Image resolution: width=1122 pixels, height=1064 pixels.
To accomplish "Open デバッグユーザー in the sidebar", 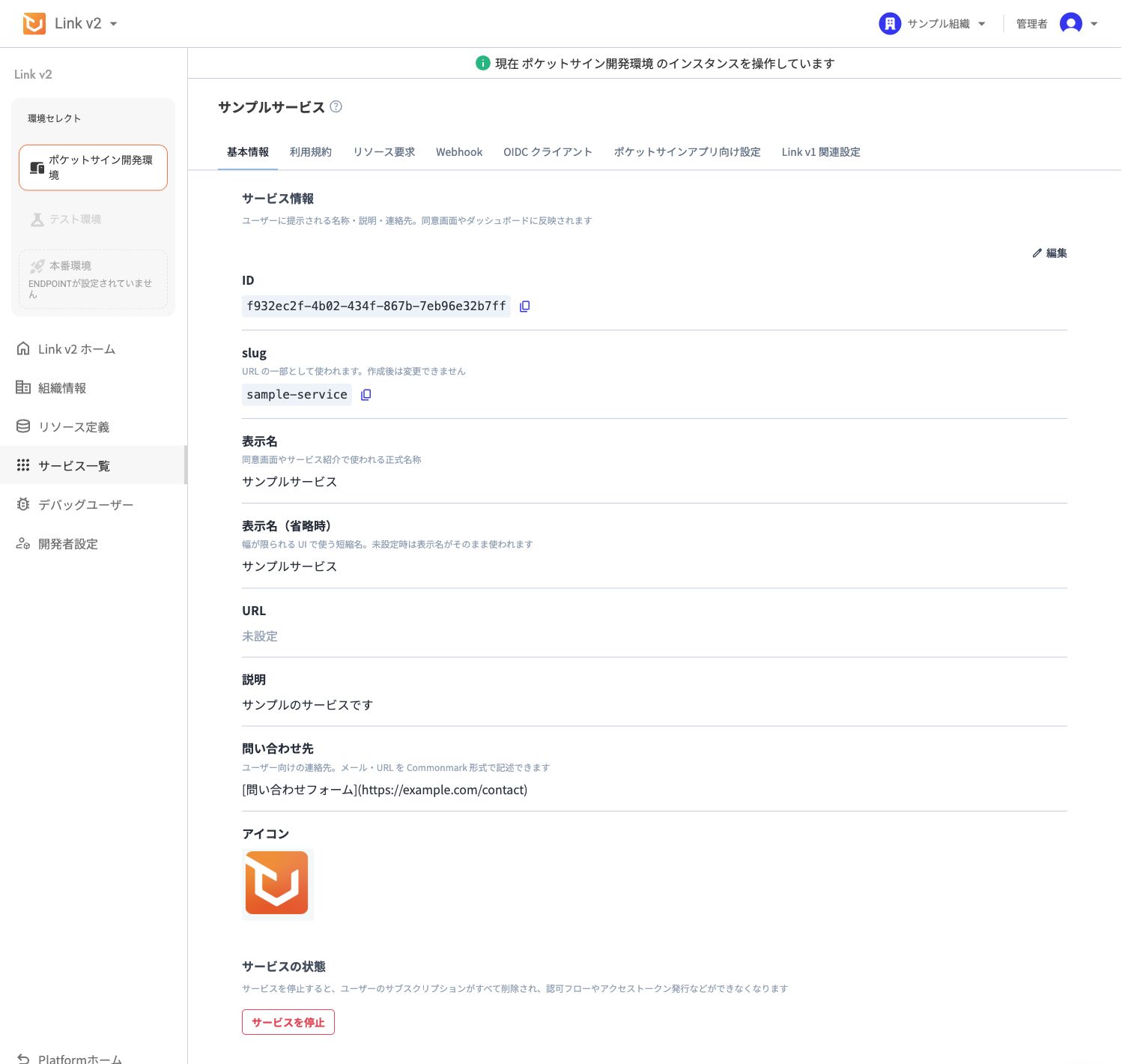I will click(x=93, y=505).
